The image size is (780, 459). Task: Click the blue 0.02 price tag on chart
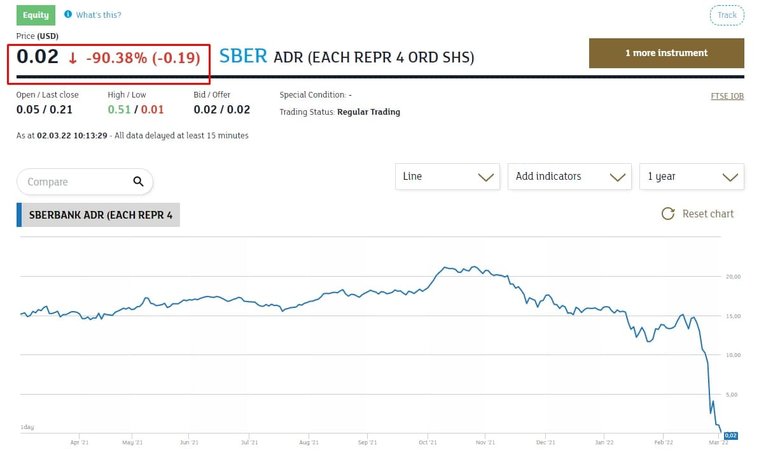pyautogui.click(x=729, y=435)
